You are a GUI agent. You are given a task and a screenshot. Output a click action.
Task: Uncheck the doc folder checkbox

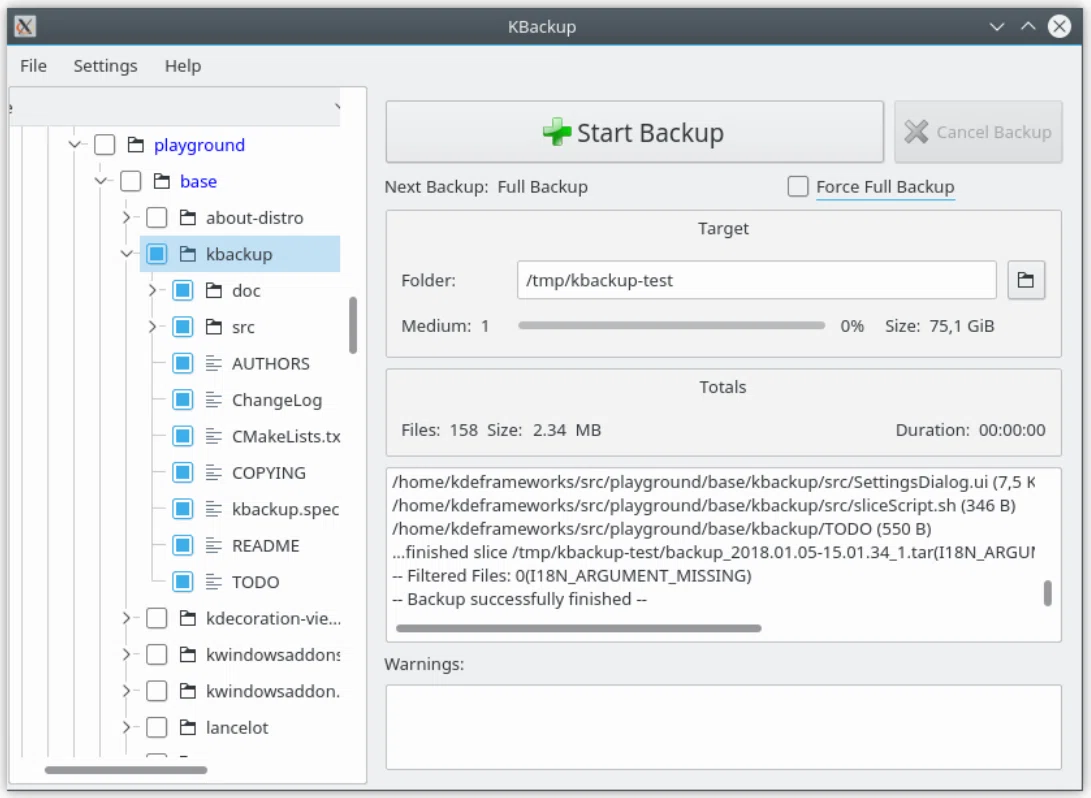[183, 291]
